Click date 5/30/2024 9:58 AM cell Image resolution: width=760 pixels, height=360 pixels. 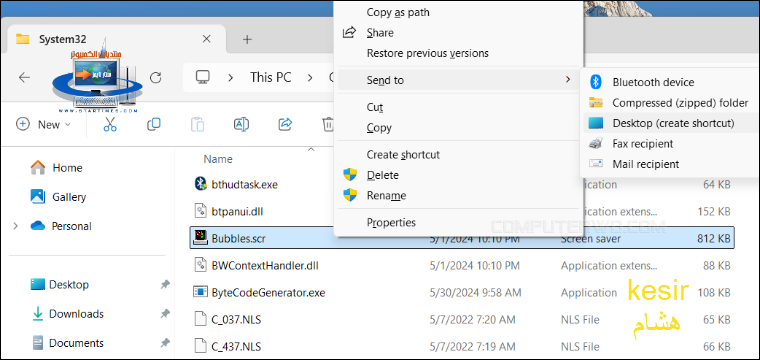point(475,293)
